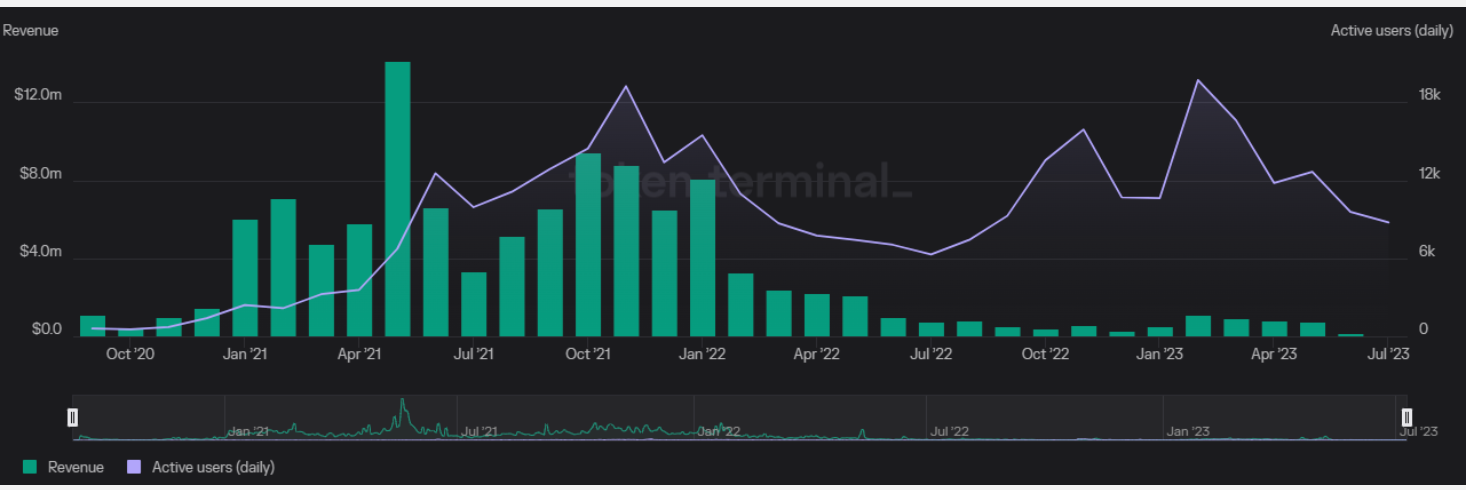Click the tallest revenue bar for May '21
The height and width of the screenshot is (490, 1466).
pos(398,199)
